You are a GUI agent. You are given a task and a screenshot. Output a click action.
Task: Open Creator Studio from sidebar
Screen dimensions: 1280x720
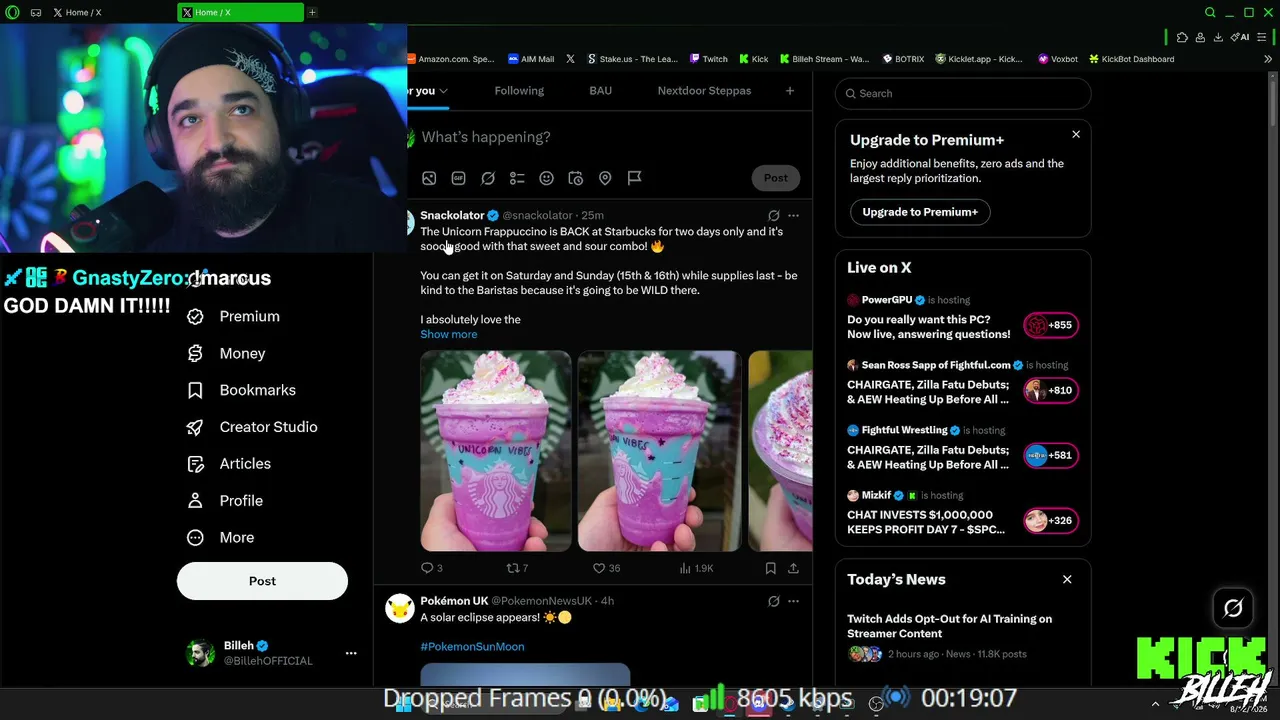(252, 428)
